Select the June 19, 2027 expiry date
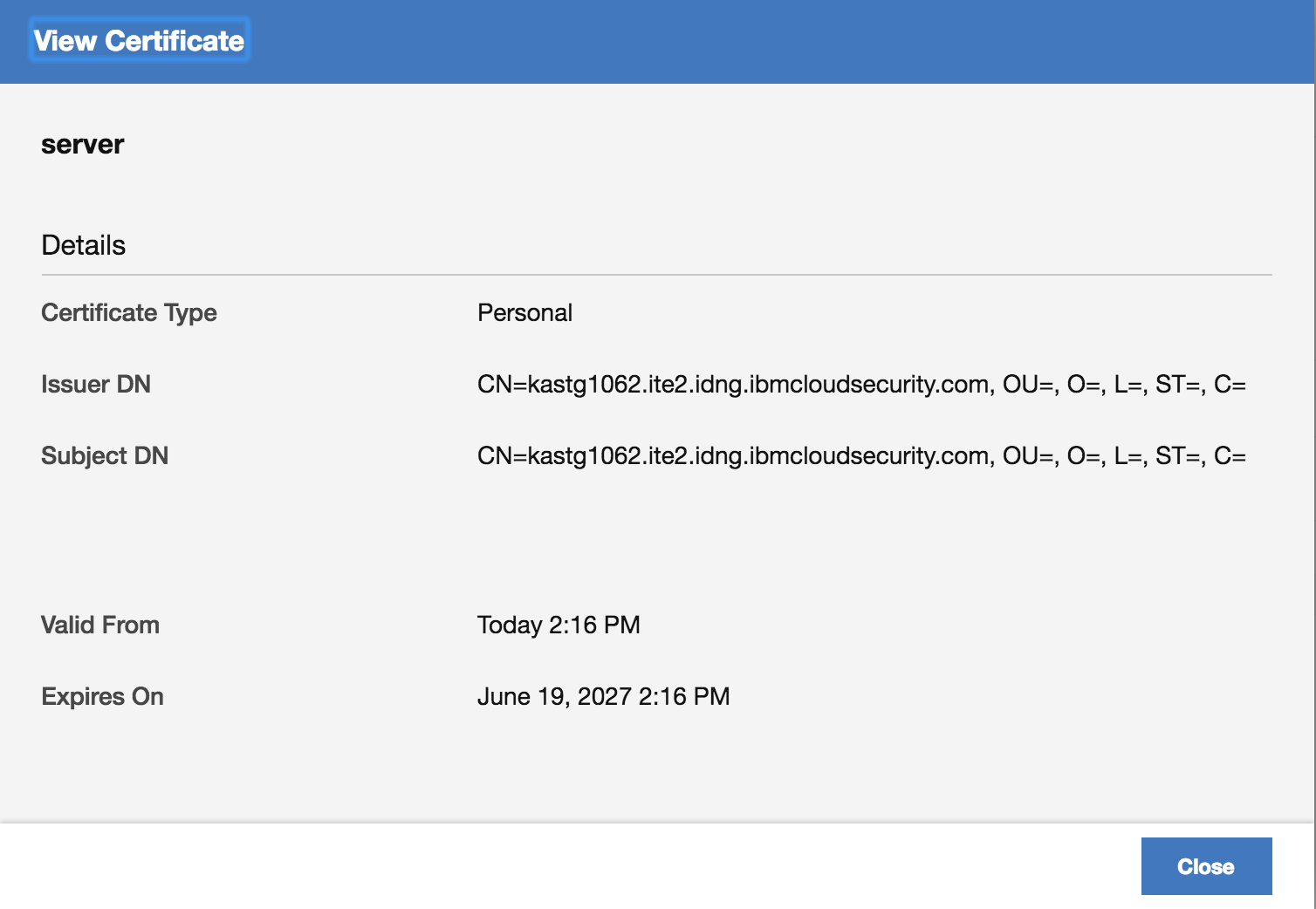This screenshot has height=909, width=1316. (x=605, y=696)
